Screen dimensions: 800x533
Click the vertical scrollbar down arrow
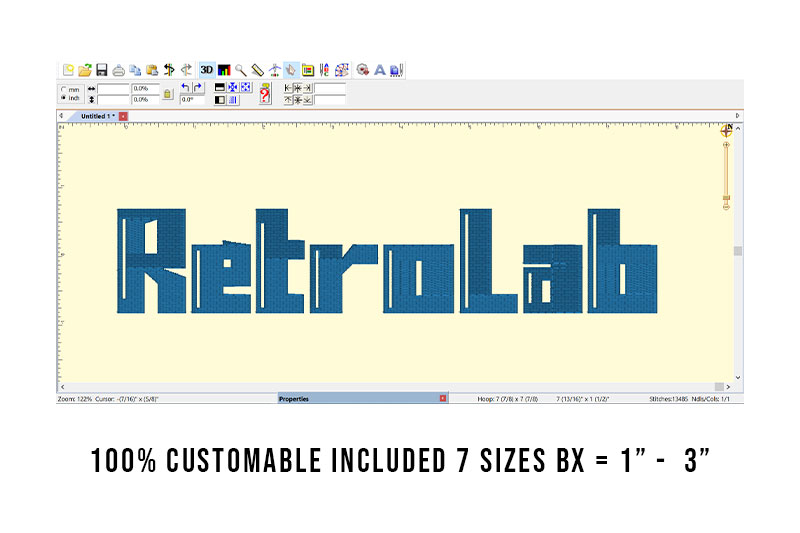coord(738,377)
